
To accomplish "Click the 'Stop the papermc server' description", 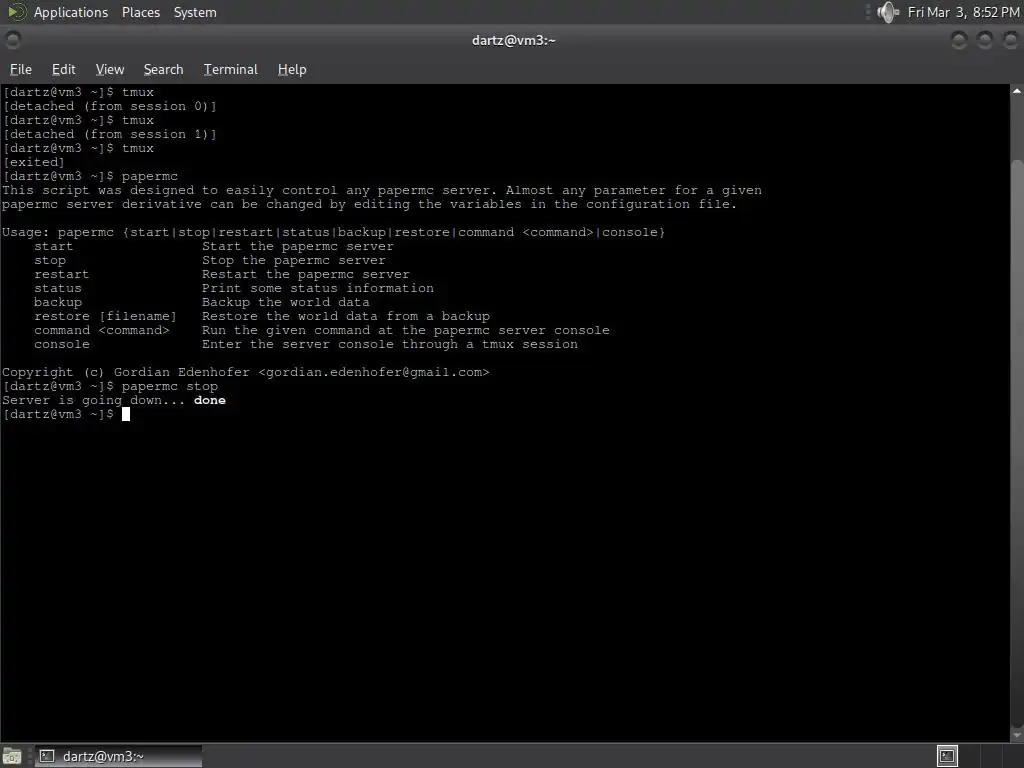I will 294,260.
